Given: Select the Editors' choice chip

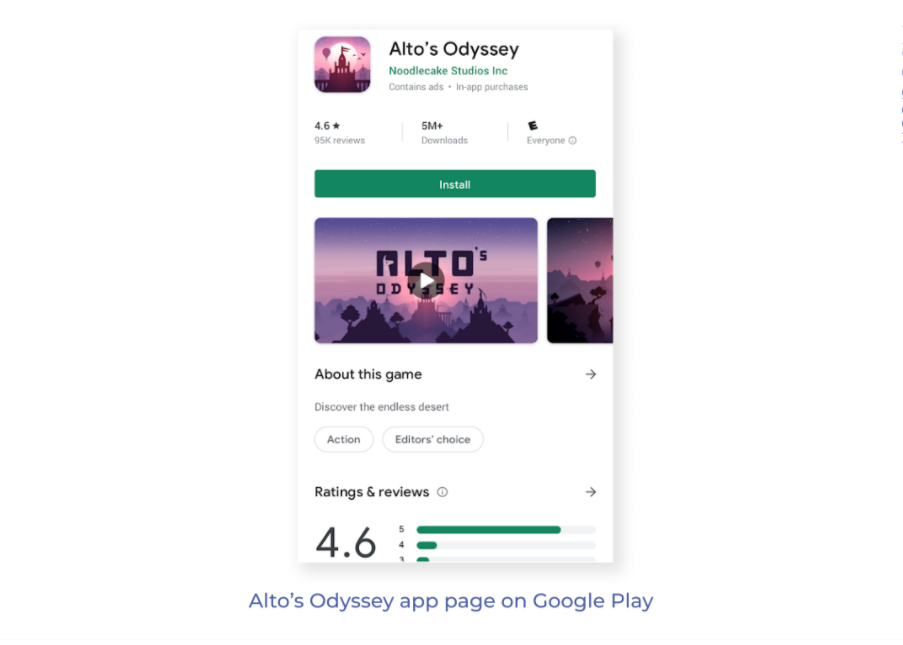Looking at the screenshot, I should (x=432, y=439).
